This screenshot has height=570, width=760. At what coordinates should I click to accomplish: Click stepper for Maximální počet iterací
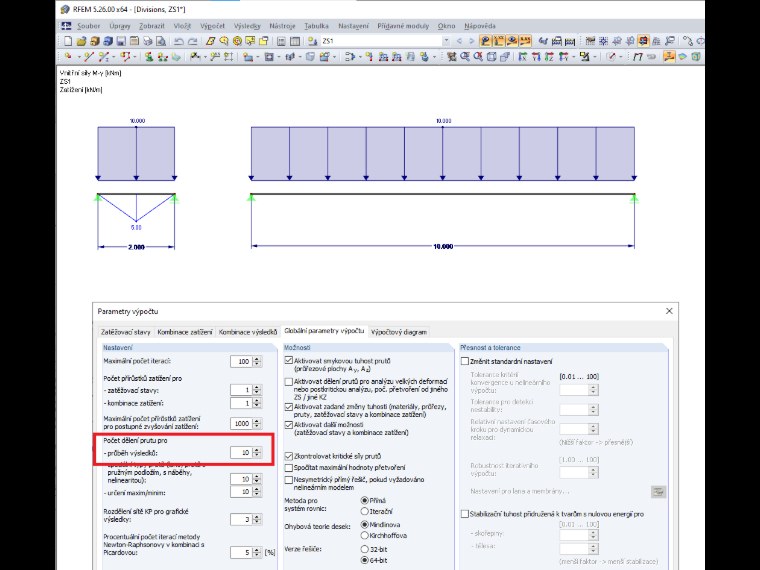(x=257, y=361)
